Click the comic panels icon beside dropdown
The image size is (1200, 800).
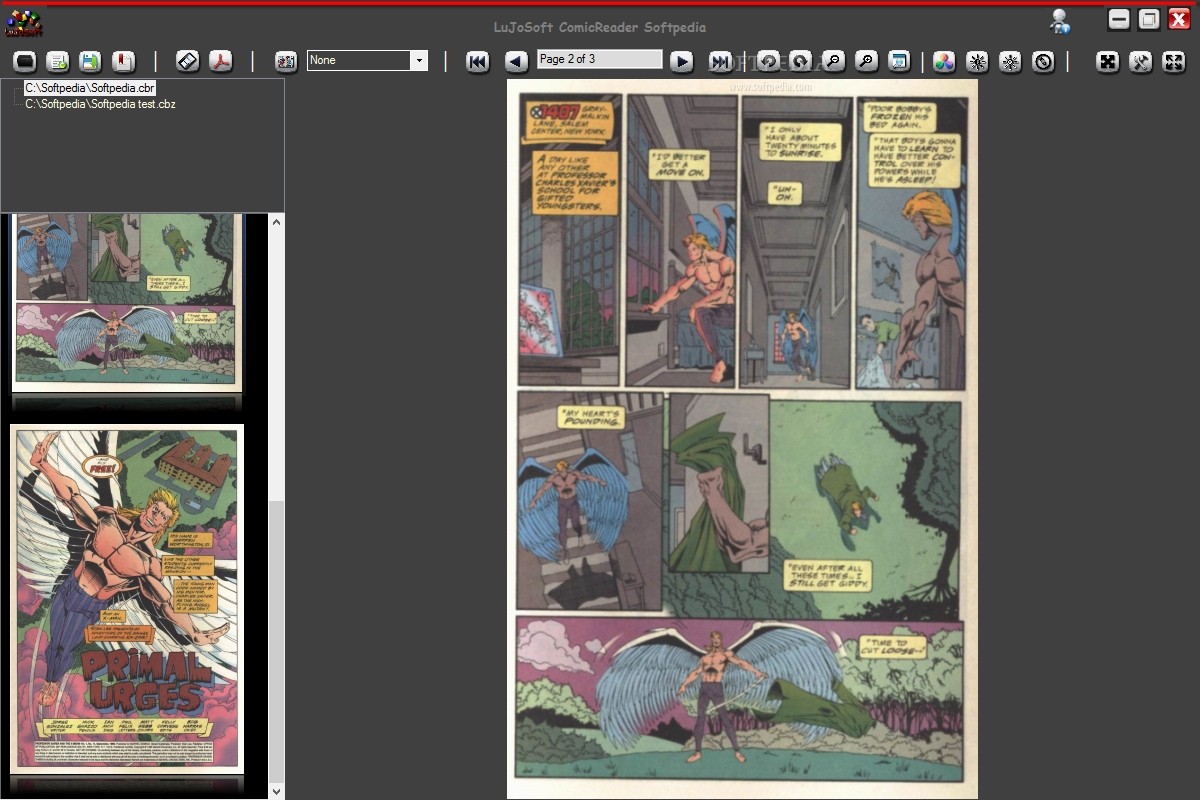286,61
